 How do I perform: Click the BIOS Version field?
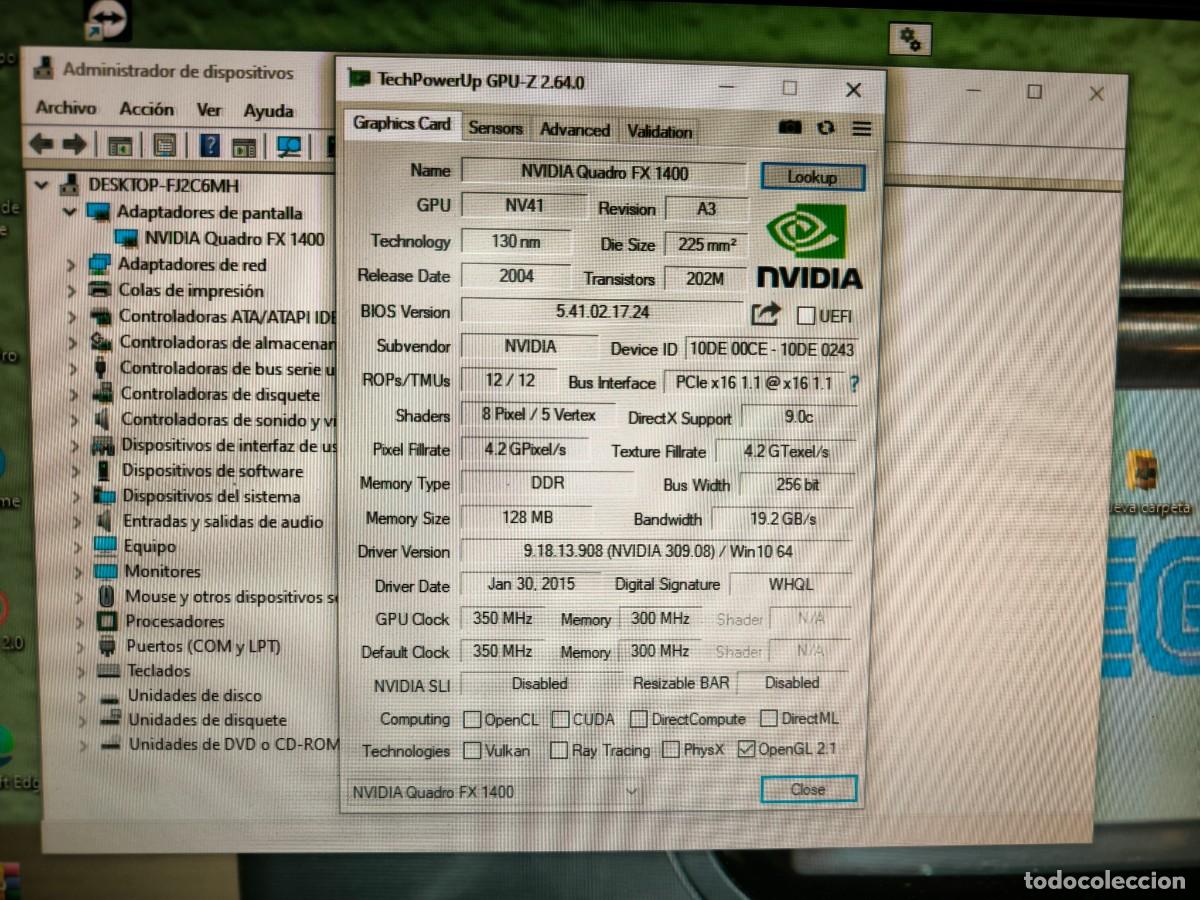[602, 312]
